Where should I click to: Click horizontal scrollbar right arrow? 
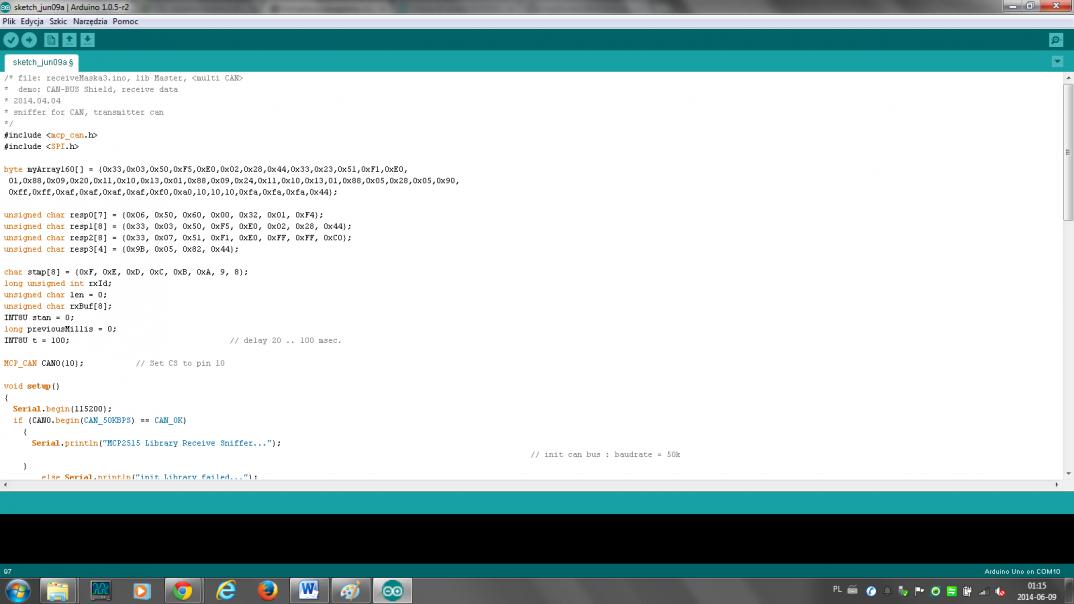[x=1057, y=484]
